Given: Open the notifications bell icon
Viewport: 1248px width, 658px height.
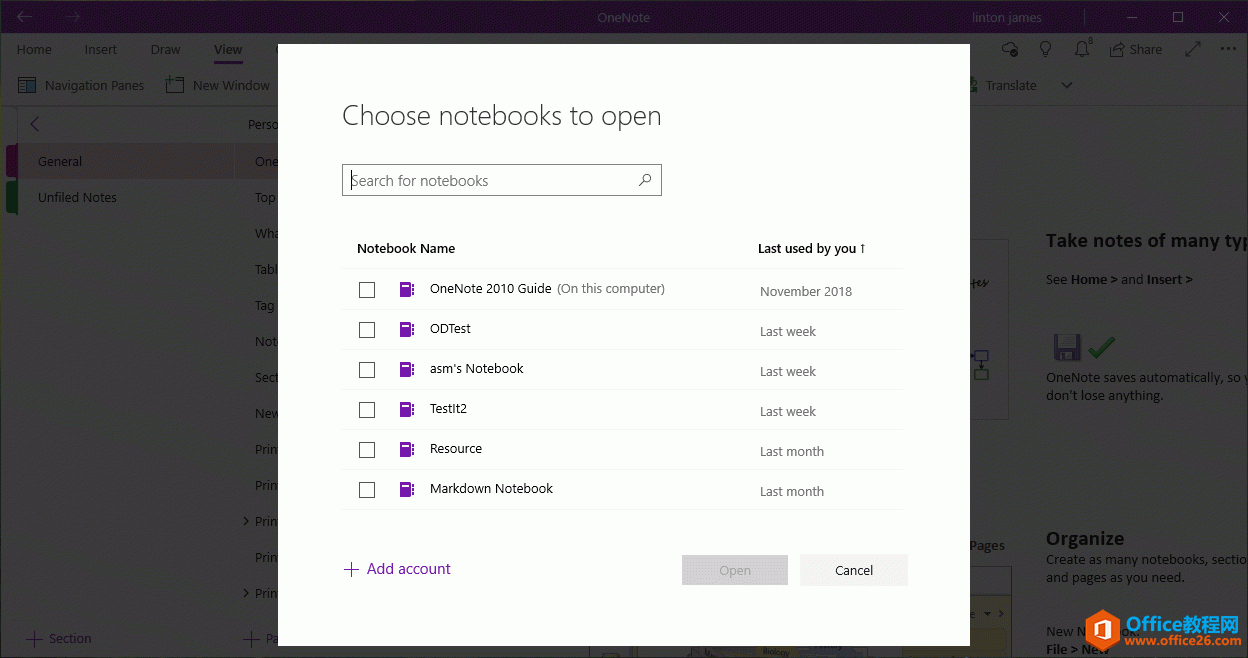Looking at the screenshot, I should (1082, 48).
